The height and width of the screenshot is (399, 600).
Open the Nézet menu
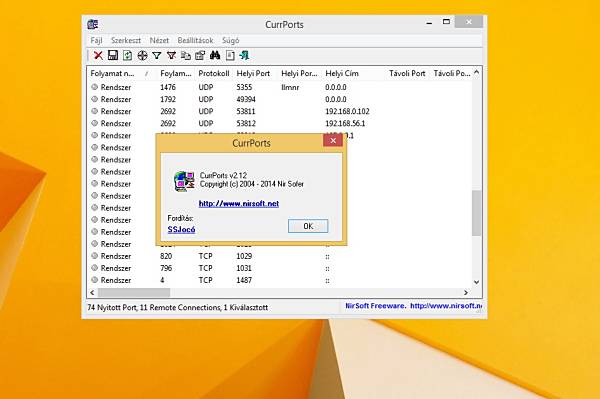point(159,41)
